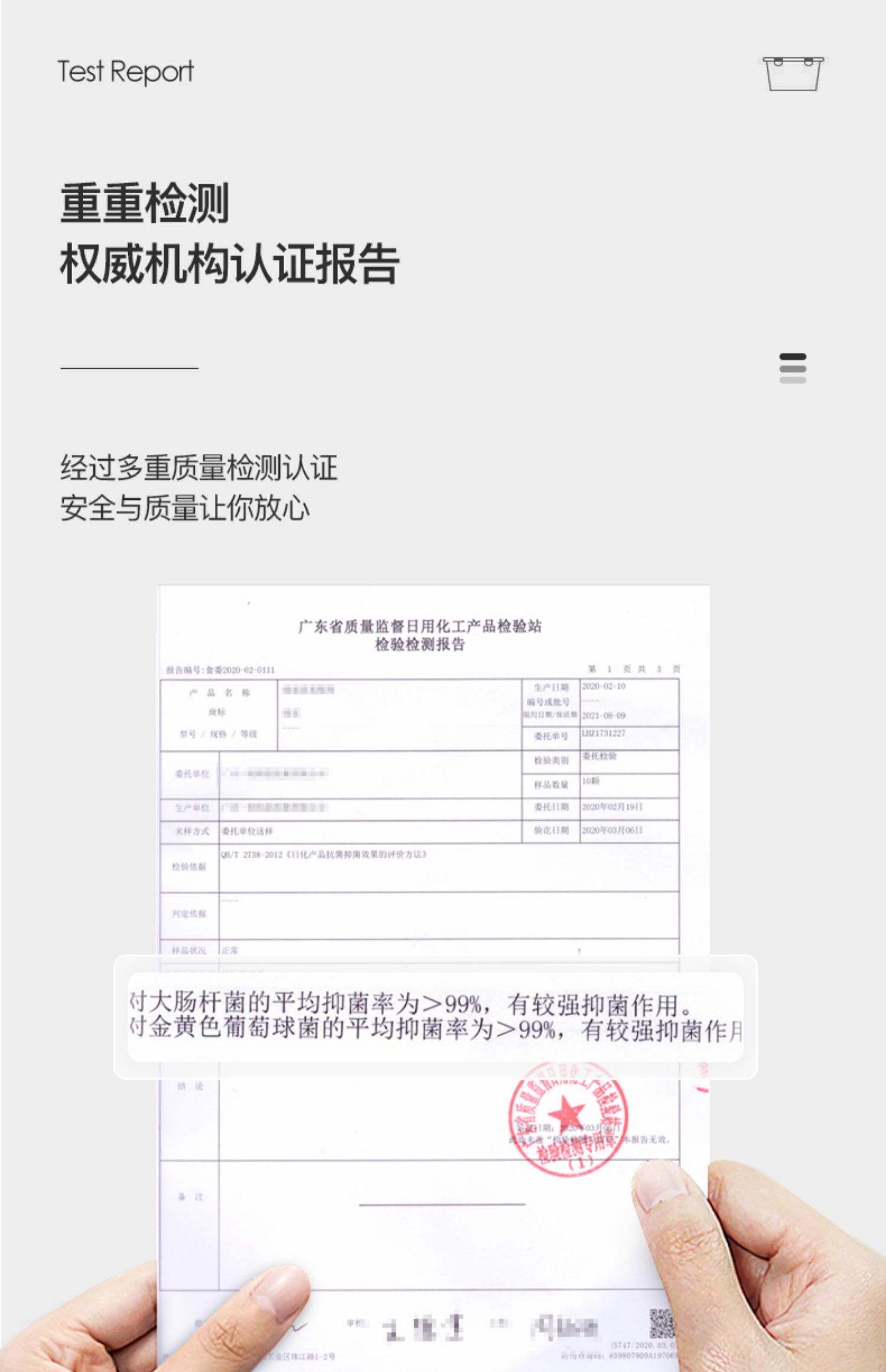886x1372 pixels.
Task: Click the three-bar stacked menu icon
Action: point(793,368)
